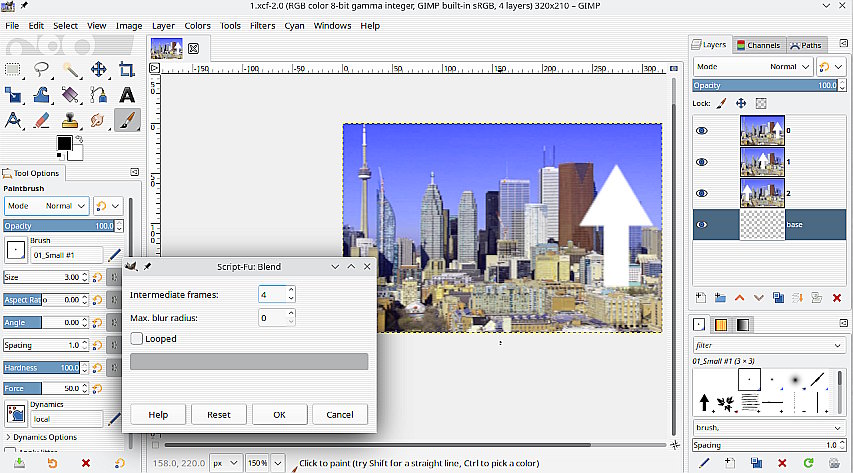Screen dimensions: 853x473
Task: Click OK in the Script-Fu Blend dialog
Action: 279,414
